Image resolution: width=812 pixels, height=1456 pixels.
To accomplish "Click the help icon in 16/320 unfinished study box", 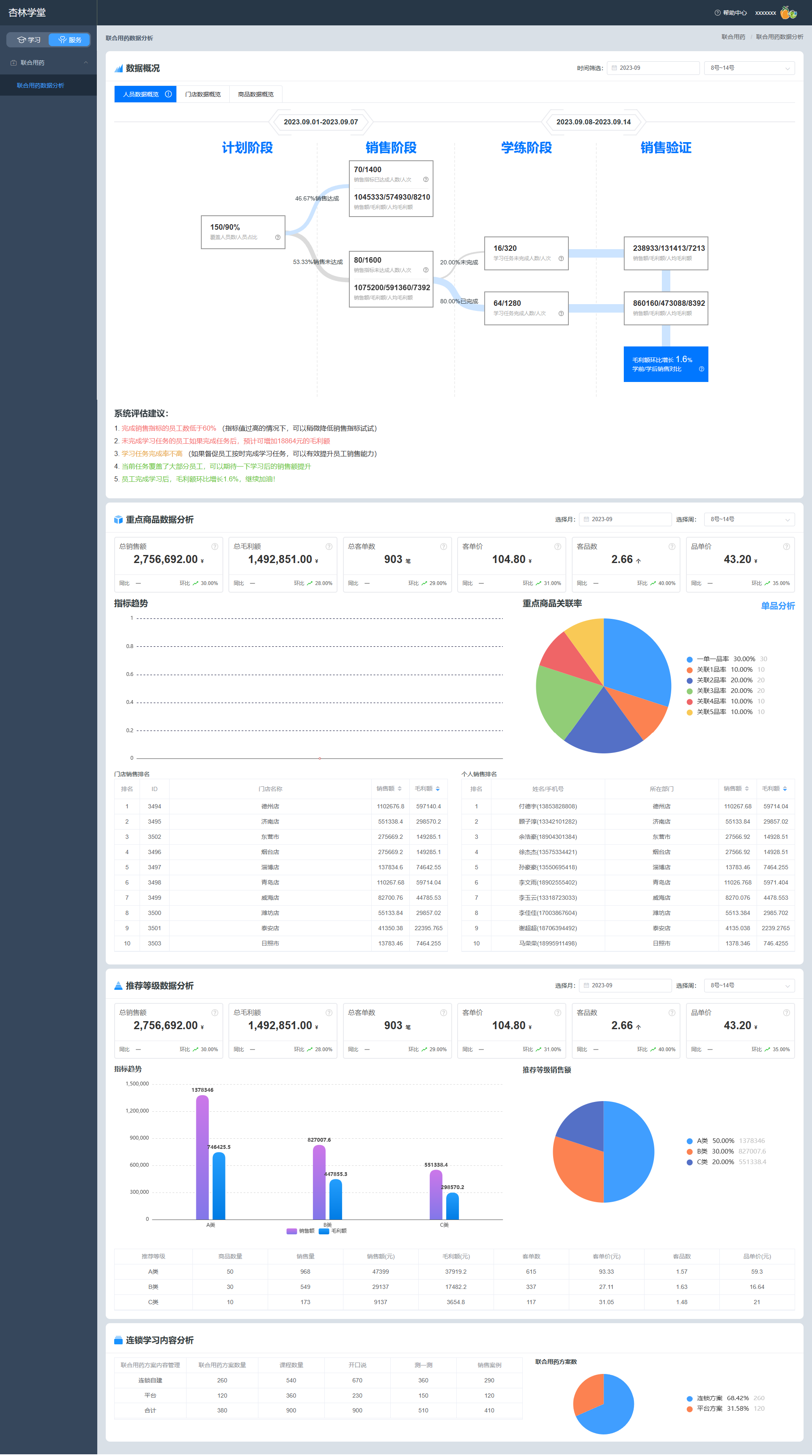I will coord(561,258).
